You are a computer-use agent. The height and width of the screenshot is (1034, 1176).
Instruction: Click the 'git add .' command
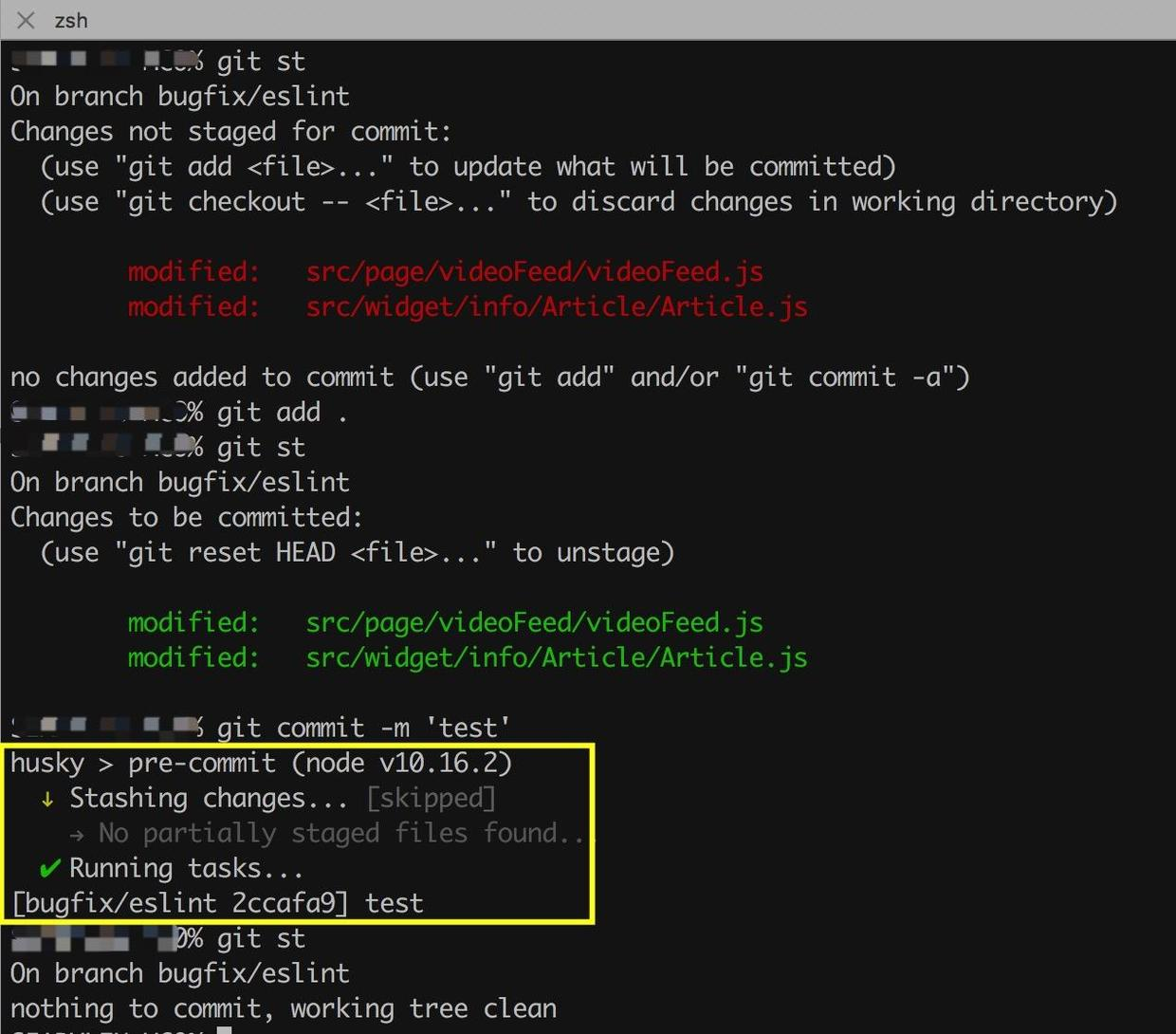pos(282,413)
